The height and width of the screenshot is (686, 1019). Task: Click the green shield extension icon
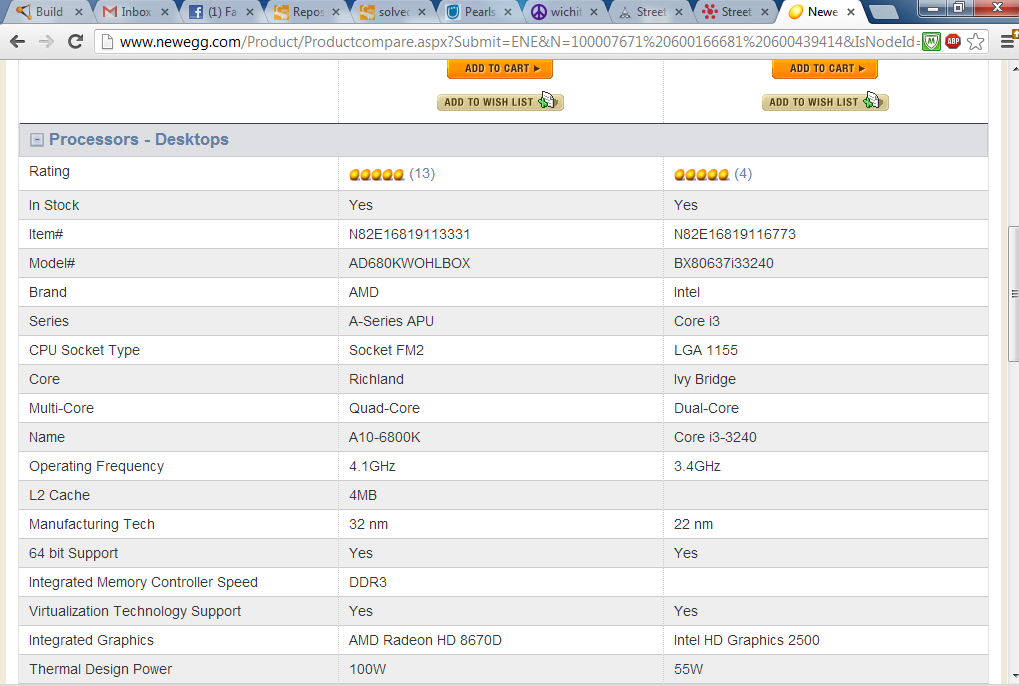pyautogui.click(x=931, y=42)
